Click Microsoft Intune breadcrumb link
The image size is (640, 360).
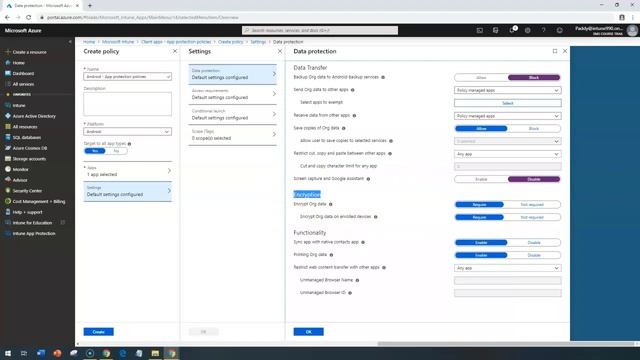pyautogui.click(x=118, y=42)
